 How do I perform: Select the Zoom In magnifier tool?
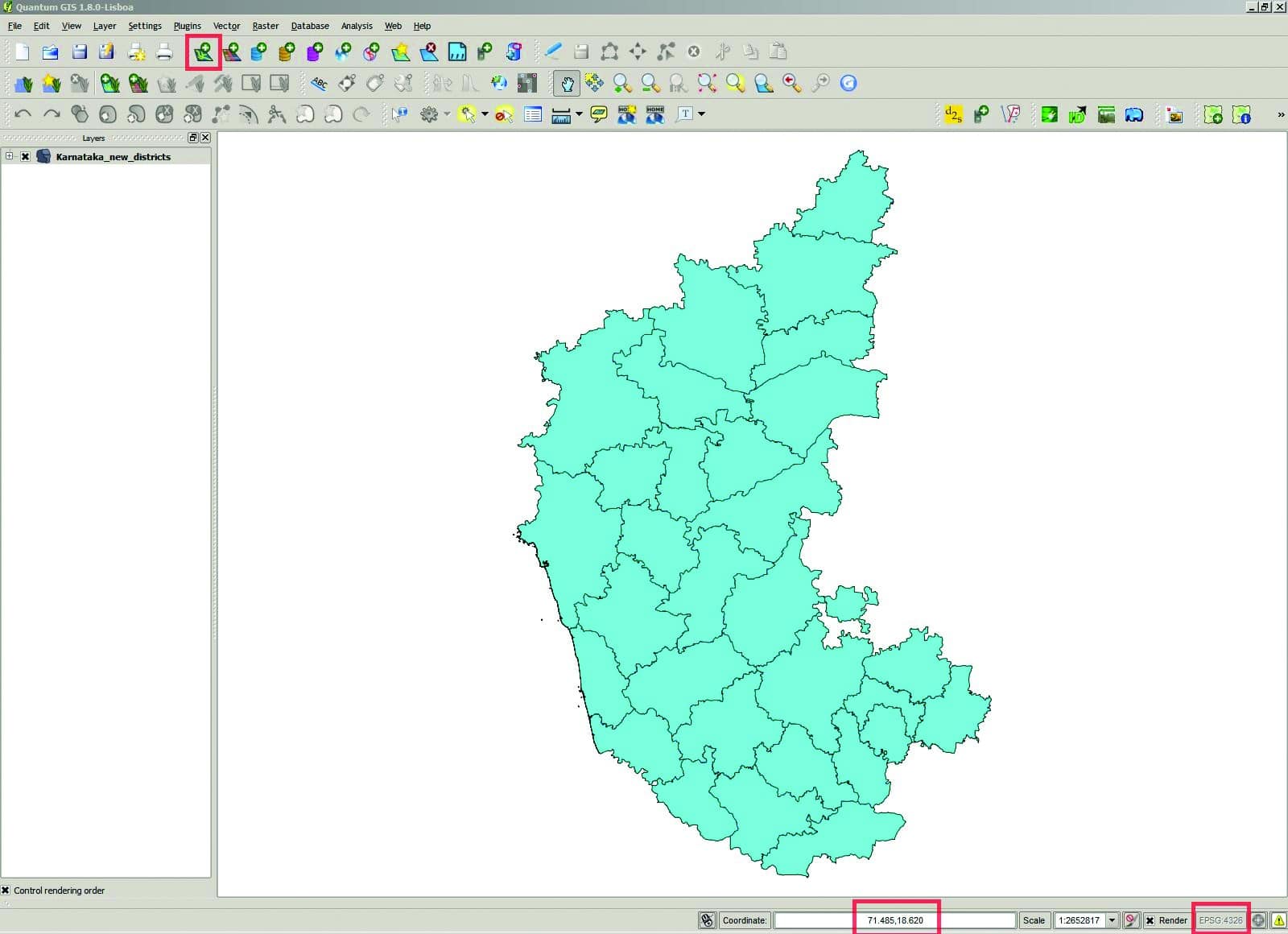coord(621,83)
